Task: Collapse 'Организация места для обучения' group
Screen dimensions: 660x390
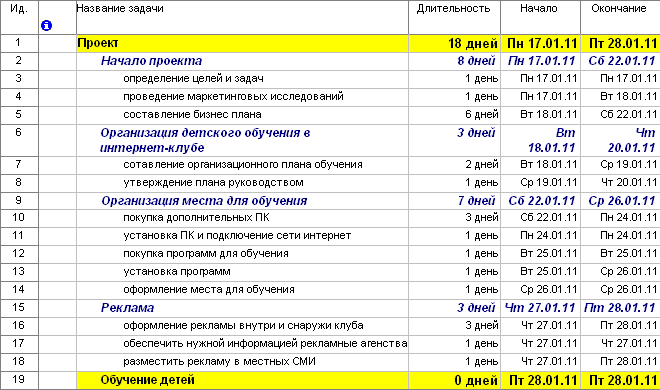Action: click(x=204, y=201)
